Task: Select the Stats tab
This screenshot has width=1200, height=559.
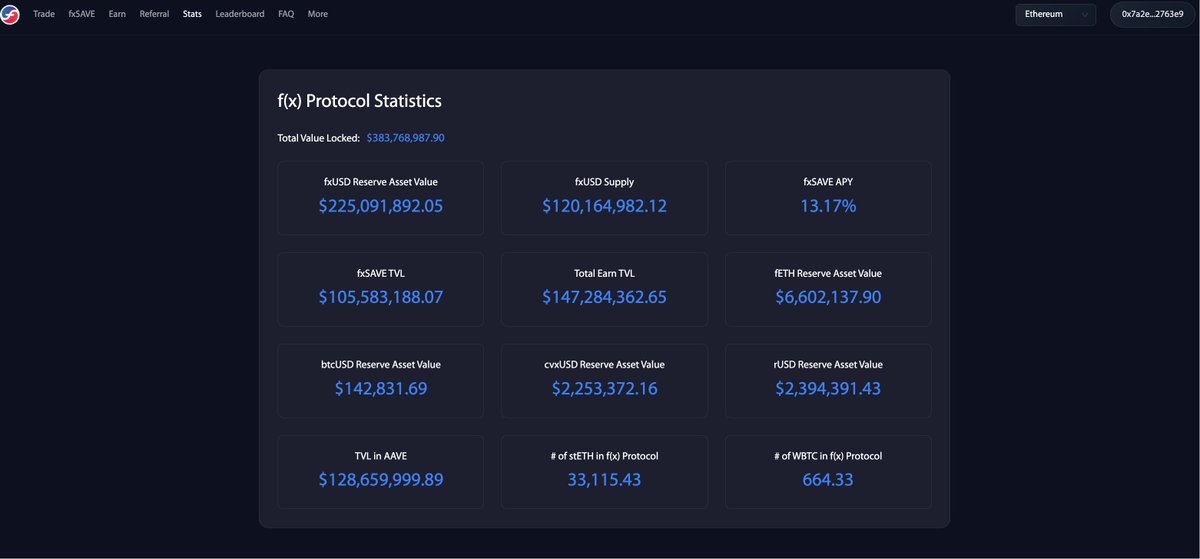Action: click(x=192, y=15)
